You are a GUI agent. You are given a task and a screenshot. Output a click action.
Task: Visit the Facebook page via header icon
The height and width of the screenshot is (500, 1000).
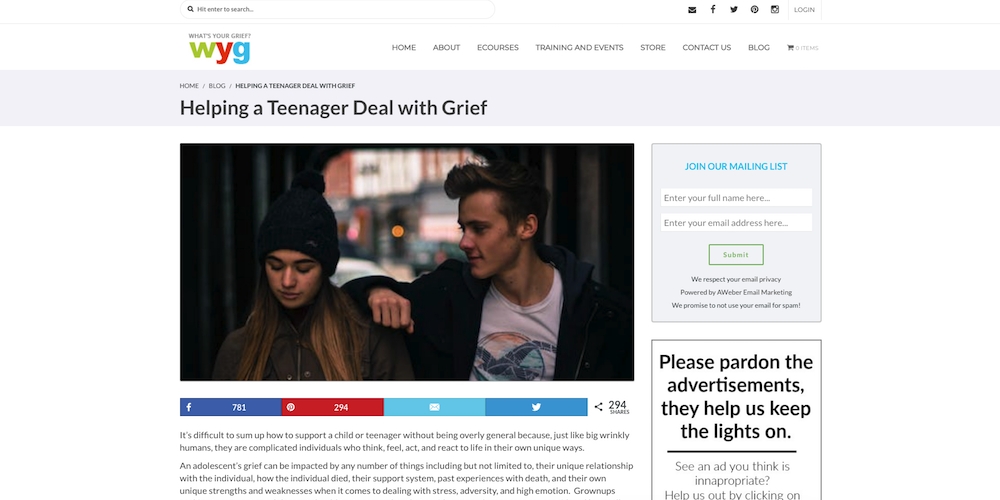713,10
